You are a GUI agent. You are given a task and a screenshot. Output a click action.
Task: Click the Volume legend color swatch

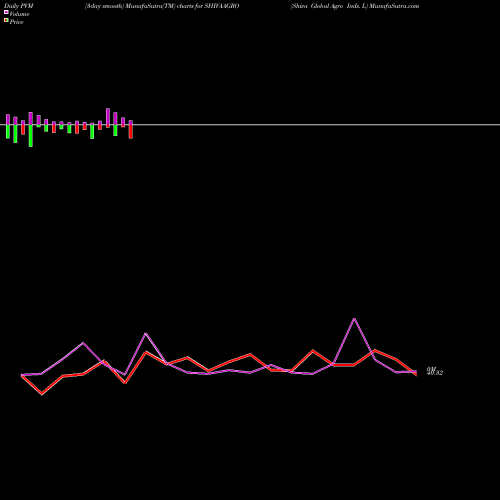tap(6, 12)
